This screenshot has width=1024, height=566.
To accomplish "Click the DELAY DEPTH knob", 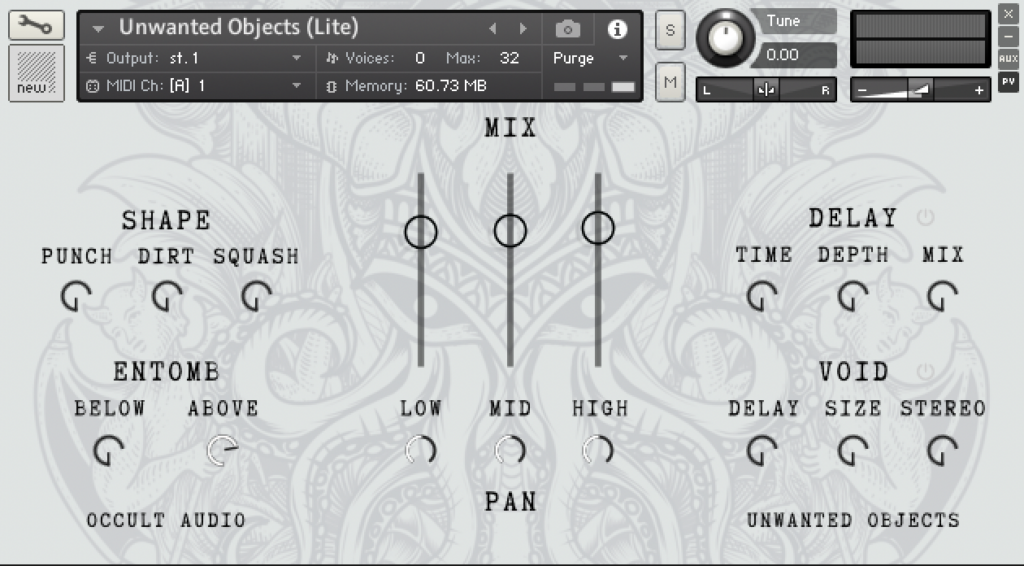I will 853,297.
